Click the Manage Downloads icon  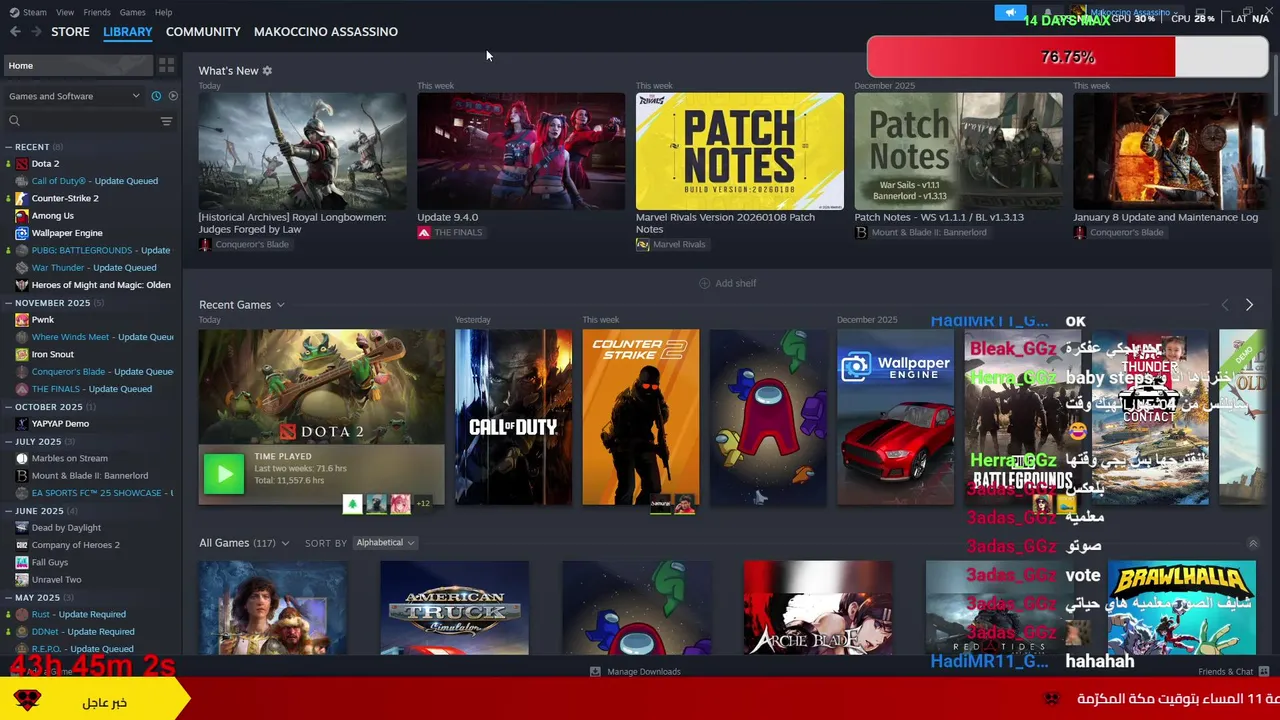(x=595, y=672)
